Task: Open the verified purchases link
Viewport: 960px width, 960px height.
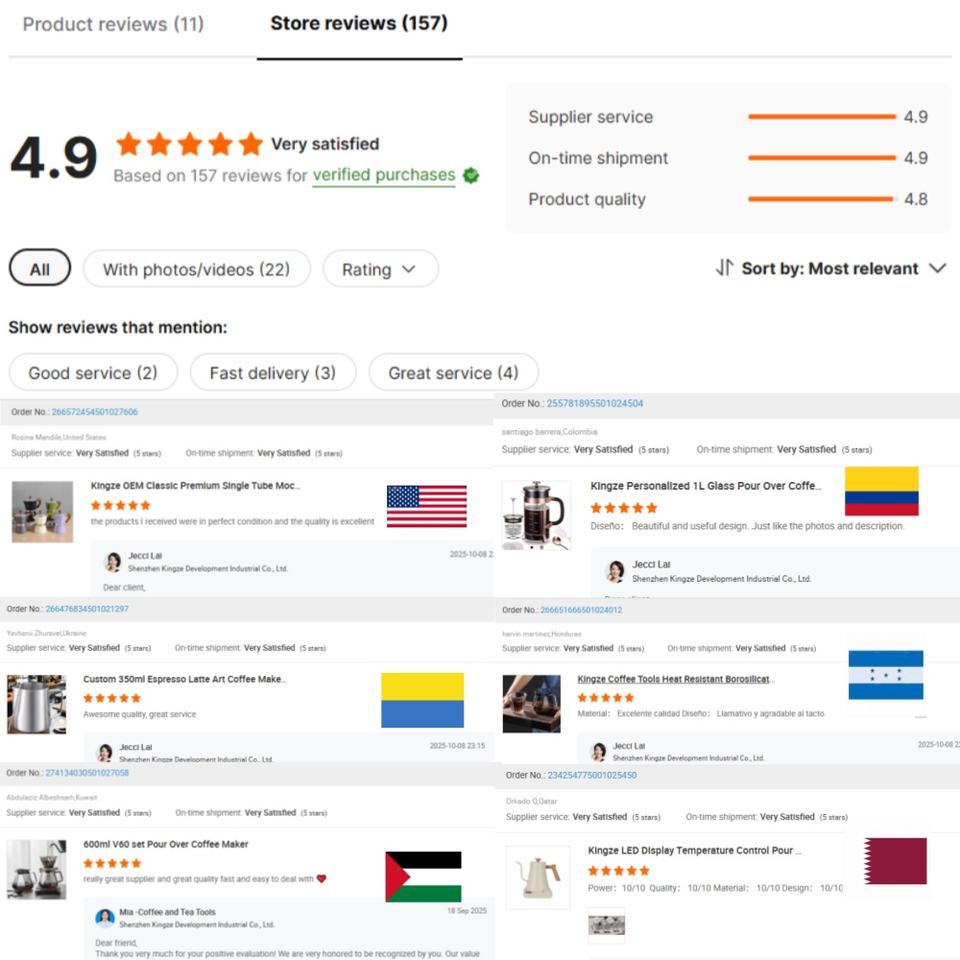Action: point(384,175)
